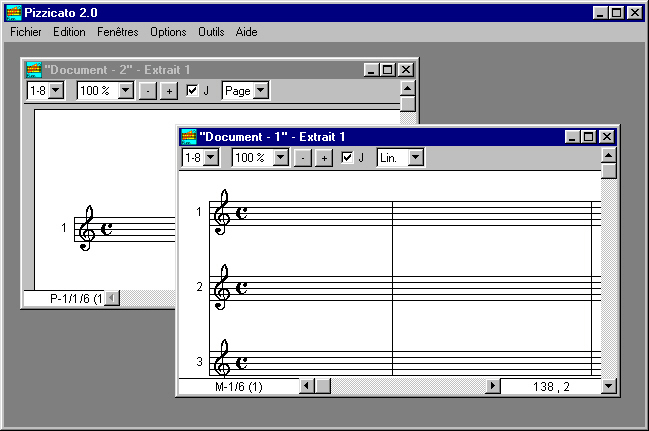Image resolution: width=649 pixels, height=431 pixels.
Task: Click the Document 1 window icon
Action: 189,137
